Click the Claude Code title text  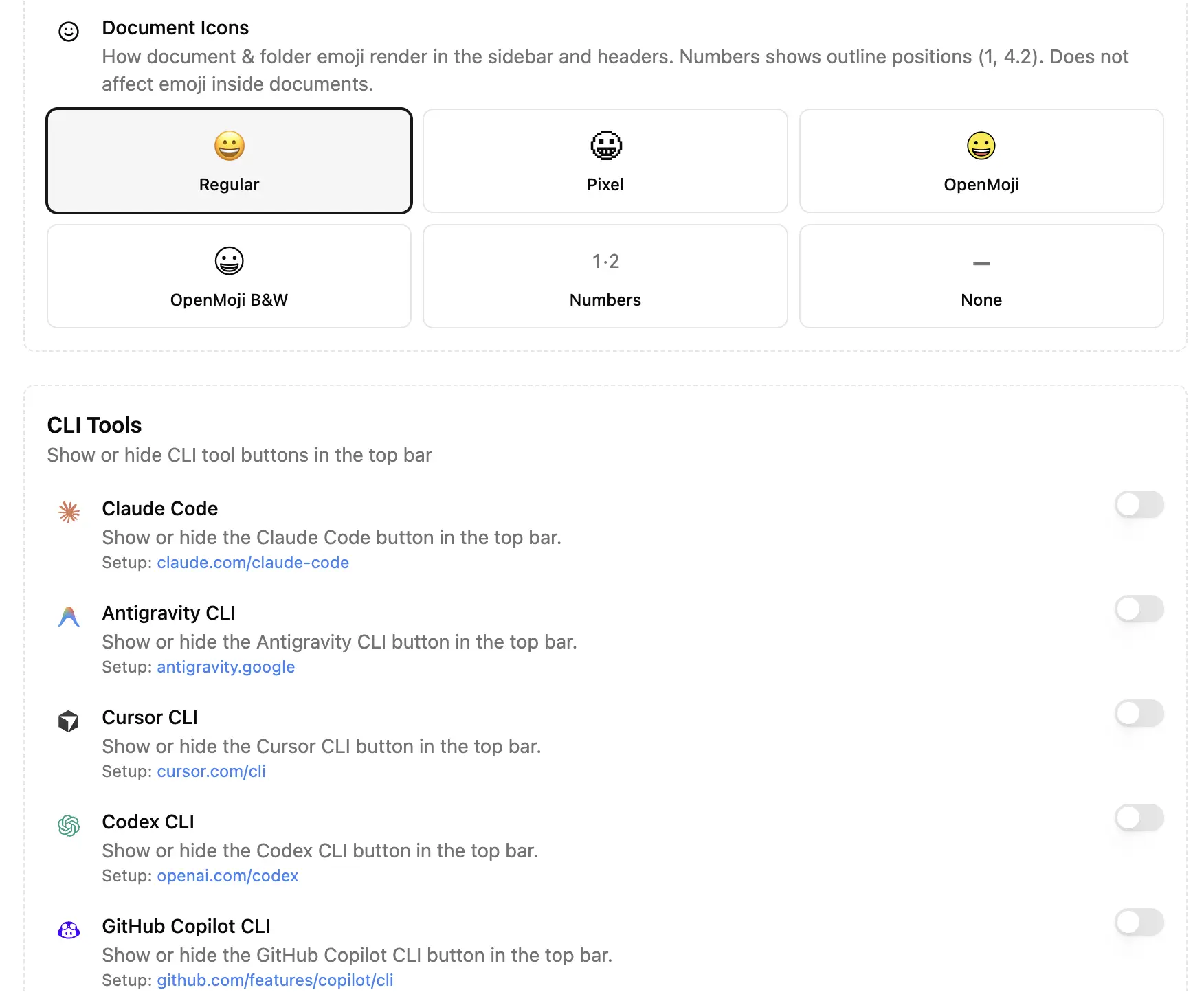(159, 508)
